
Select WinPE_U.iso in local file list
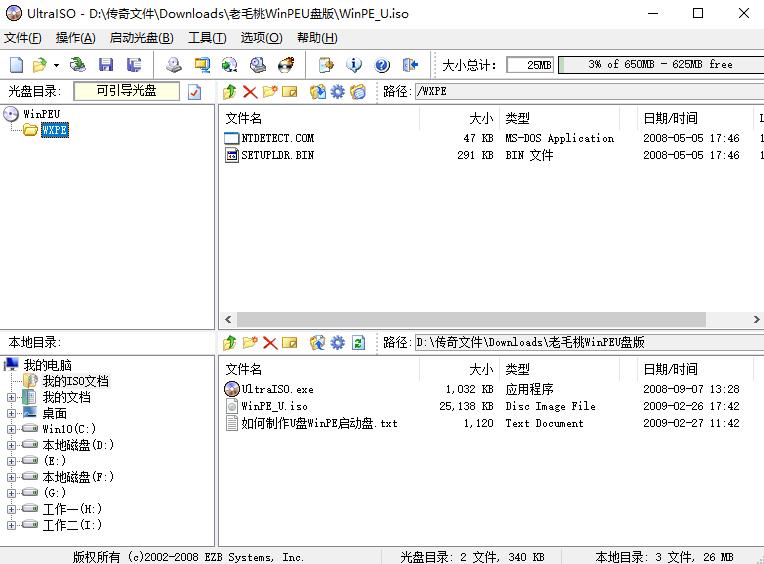point(274,406)
